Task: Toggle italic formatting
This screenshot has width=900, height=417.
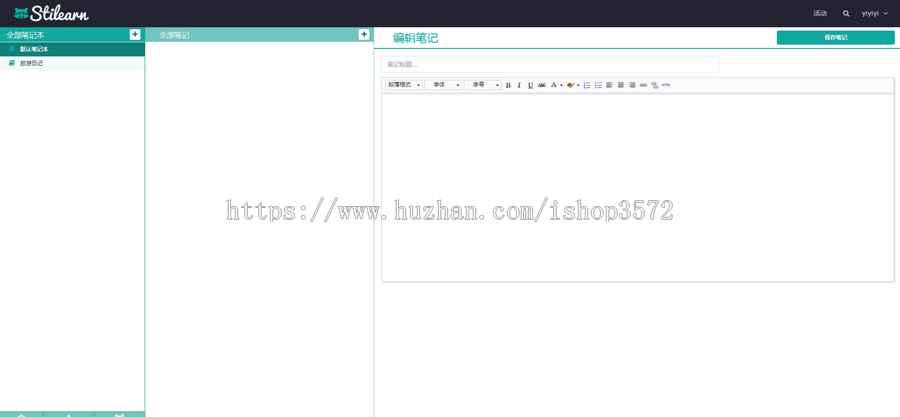Action: pyautogui.click(x=519, y=85)
